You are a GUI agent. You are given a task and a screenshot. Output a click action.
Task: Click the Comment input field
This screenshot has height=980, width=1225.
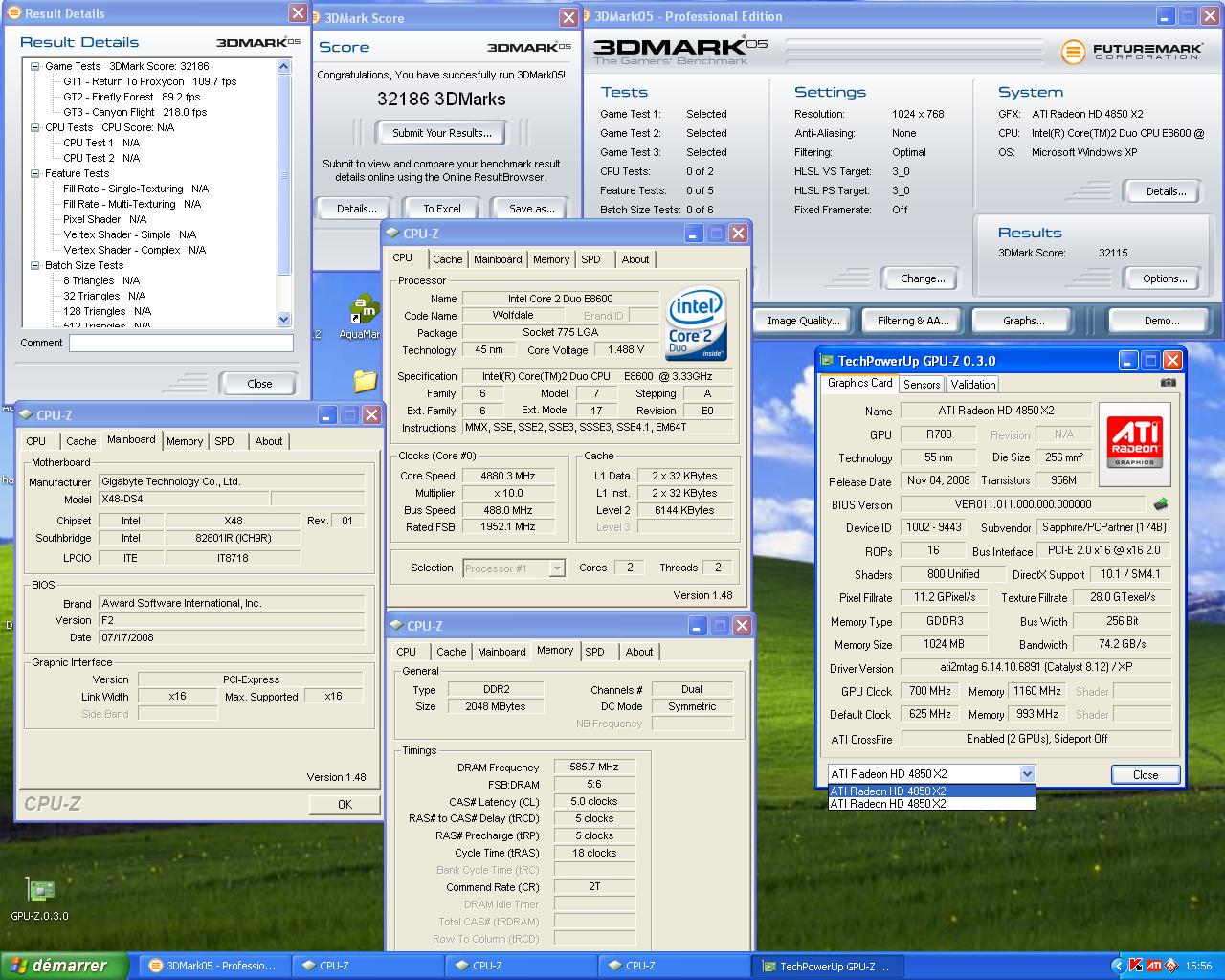tap(181, 343)
